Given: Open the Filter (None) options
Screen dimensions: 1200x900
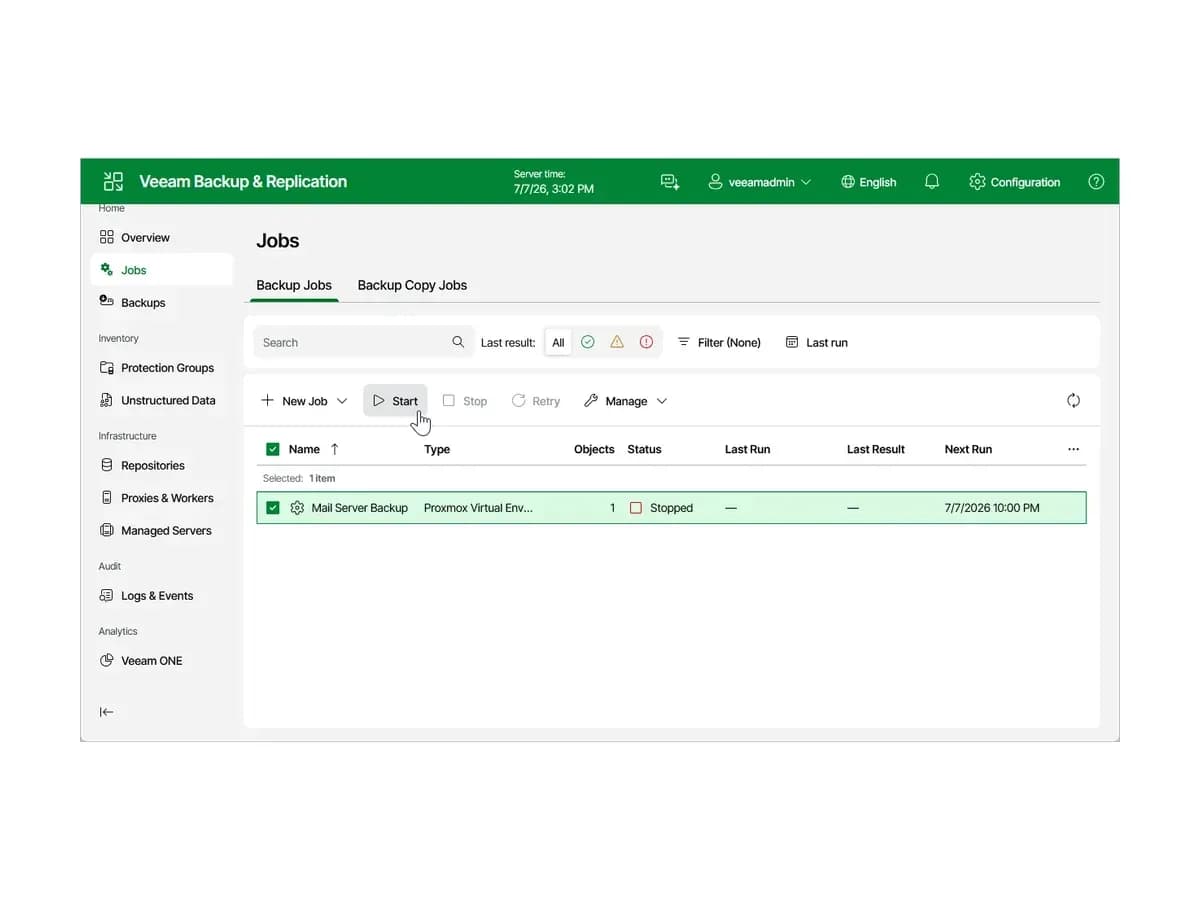Looking at the screenshot, I should coord(719,342).
